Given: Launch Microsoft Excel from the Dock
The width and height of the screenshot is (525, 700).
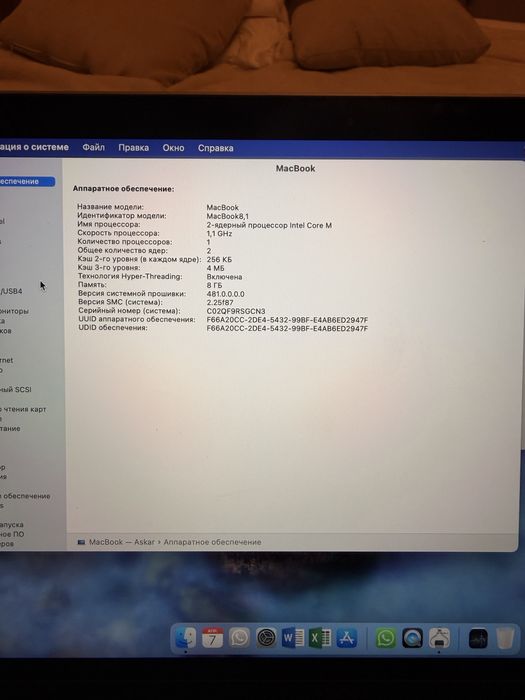Looking at the screenshot, I should tap(320, 638).
